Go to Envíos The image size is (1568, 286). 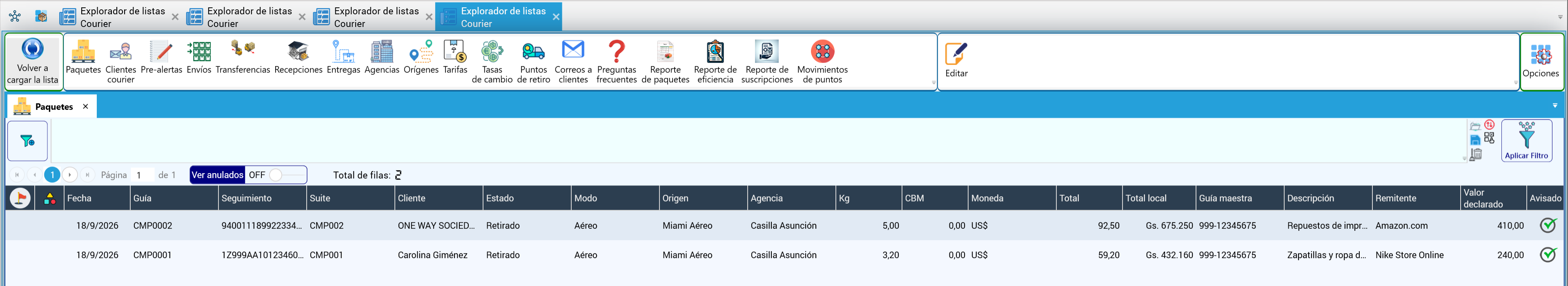pos(199,58)
